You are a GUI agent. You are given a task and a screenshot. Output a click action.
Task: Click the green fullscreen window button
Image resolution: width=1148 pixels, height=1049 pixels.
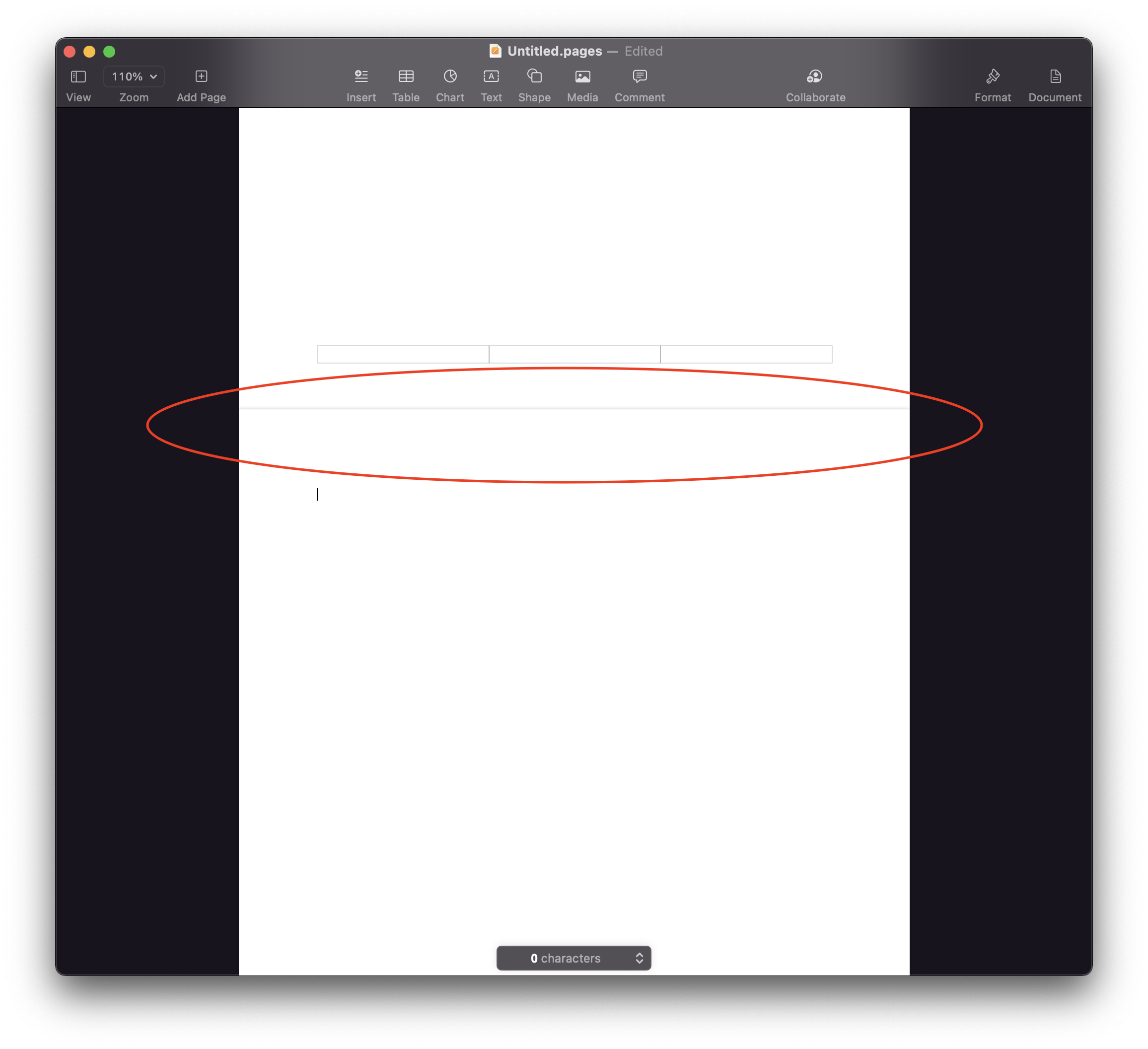[x=109, y=52]
